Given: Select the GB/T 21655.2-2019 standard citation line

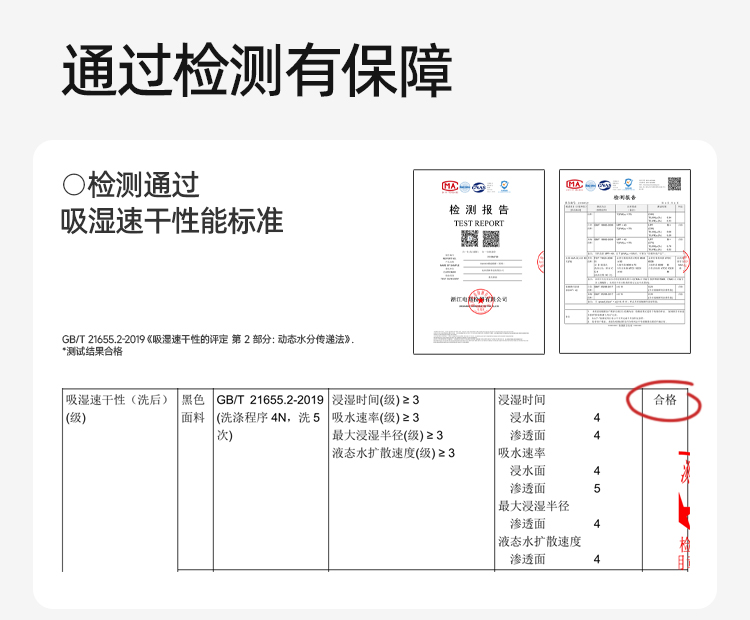Looking at the screenshot, I should point(208,339).
